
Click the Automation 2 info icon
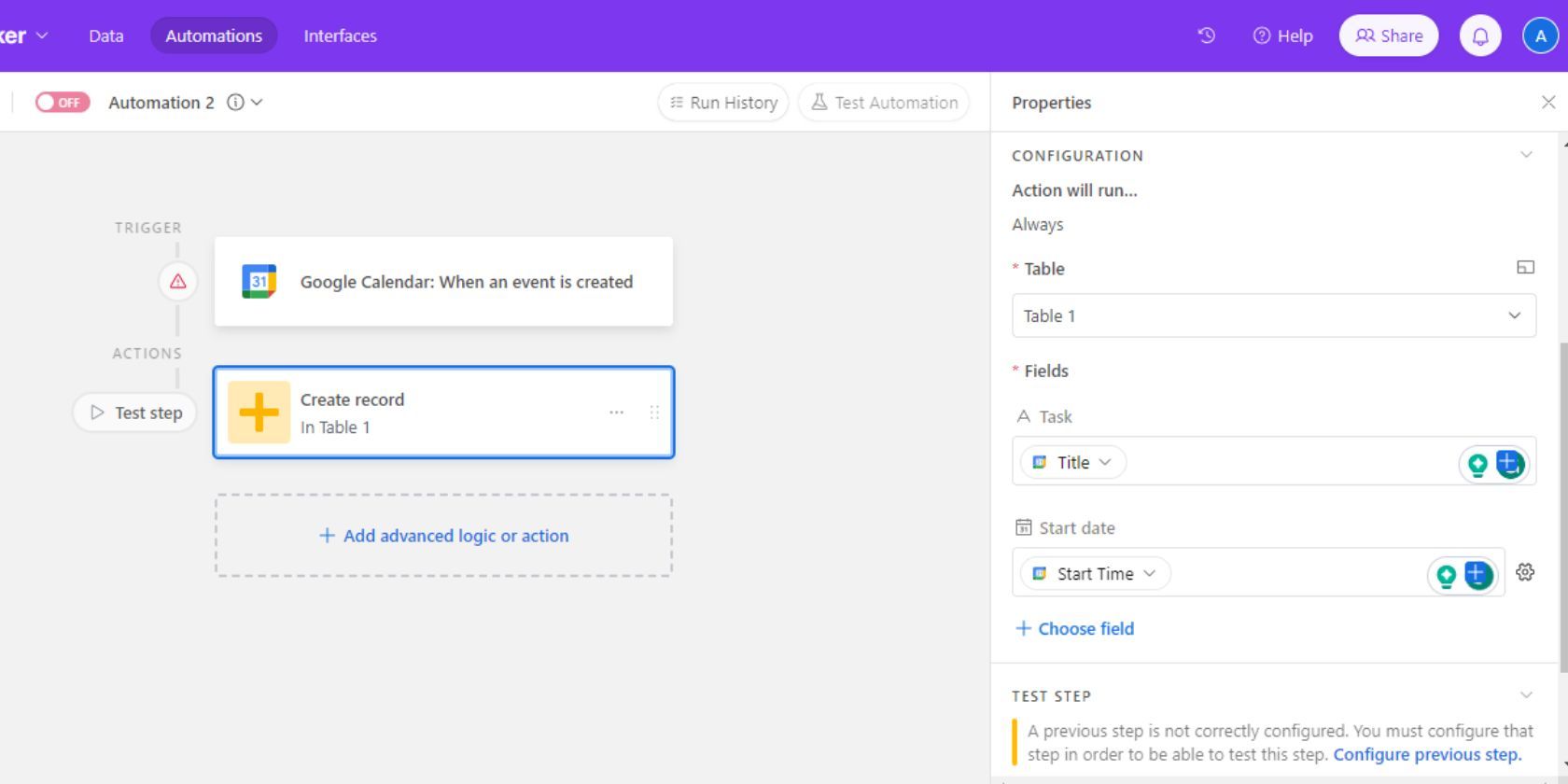[236, 102]
